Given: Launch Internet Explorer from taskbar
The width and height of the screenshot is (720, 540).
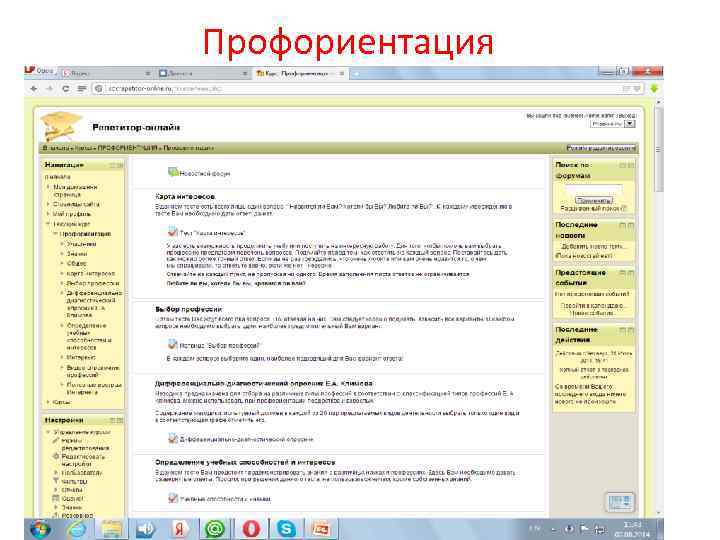Looking at the screenshot, I should tap(77, 529).
